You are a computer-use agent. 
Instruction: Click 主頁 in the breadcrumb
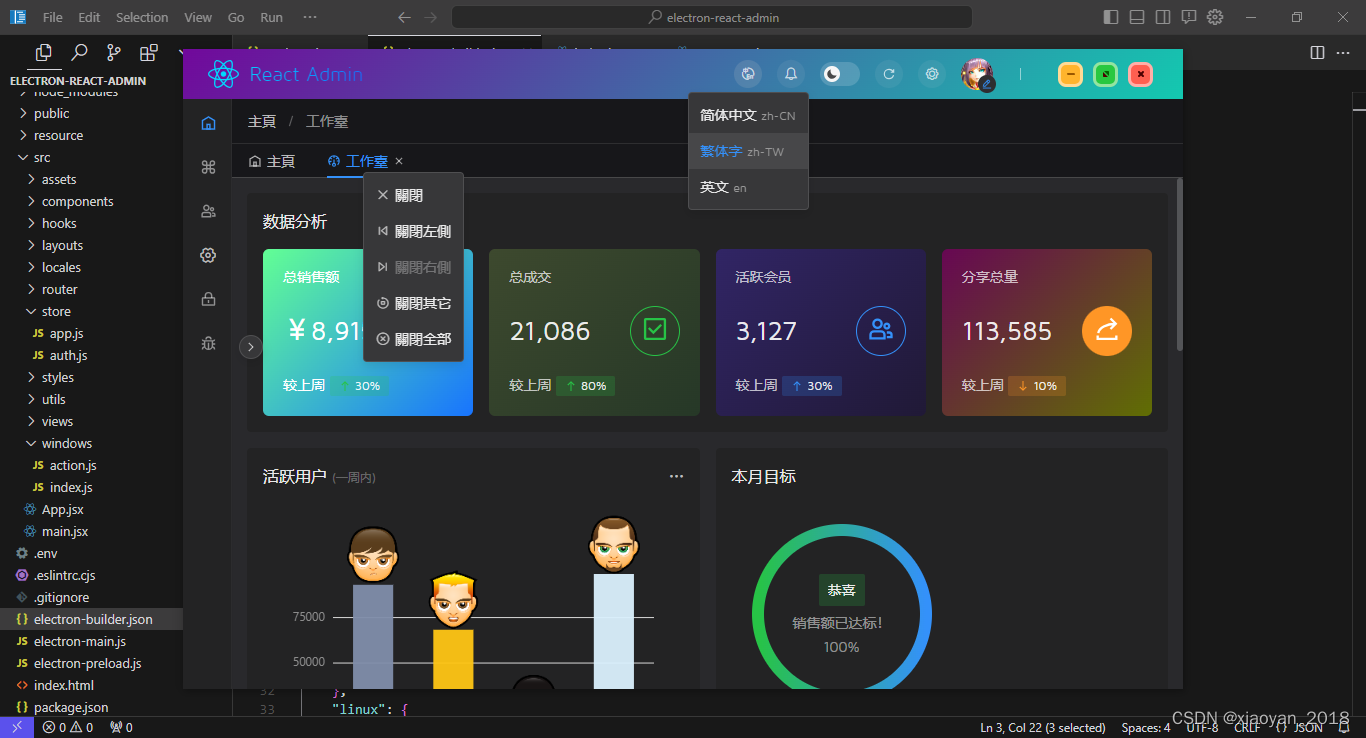[262, 121]
